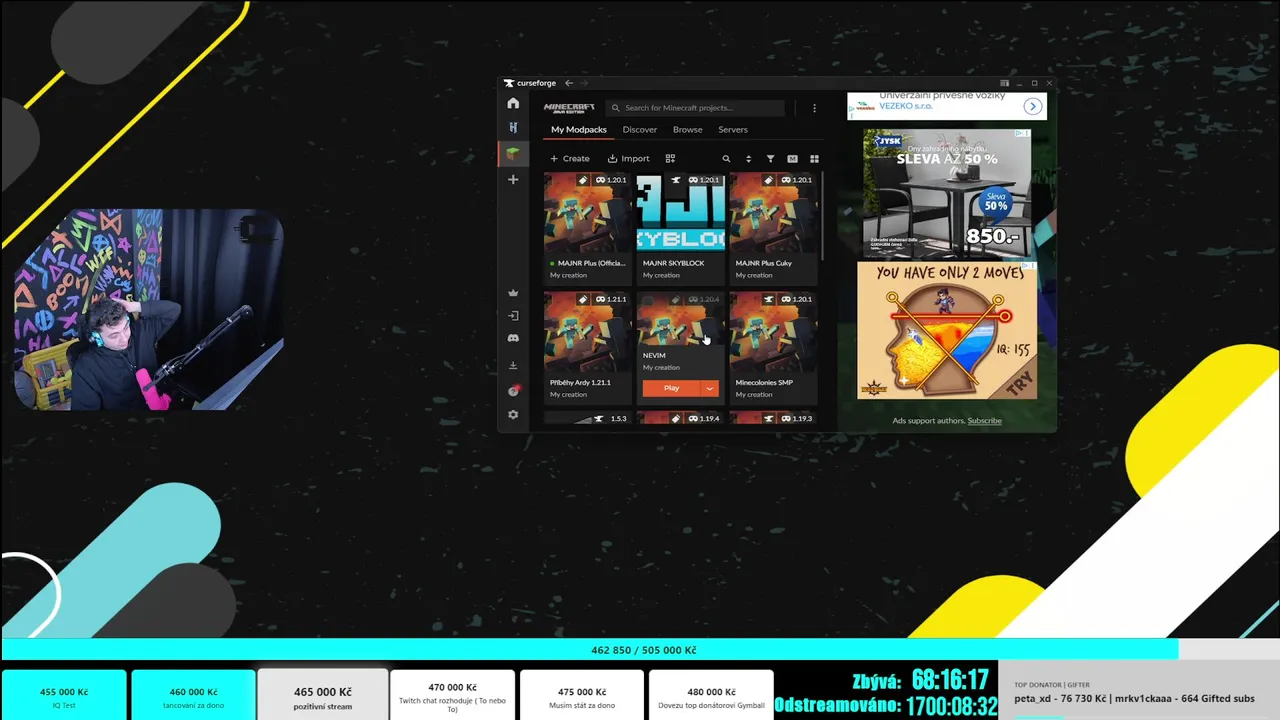Image resolution: width=1280 pixels, height=720 pixels.
Task: Add a game with the plus sidebar icon
Action: point(513,179)
